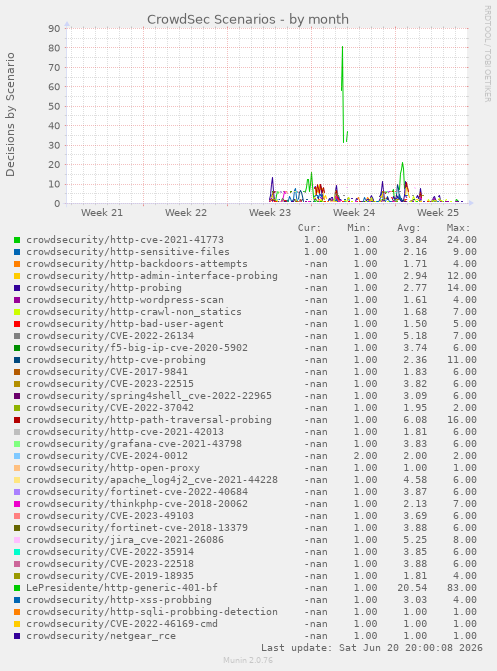Image resolution: width=497 pixels, height=671 pixels.
Task: Click the Week 25 axis label
Action: click(x=438, y=213)
